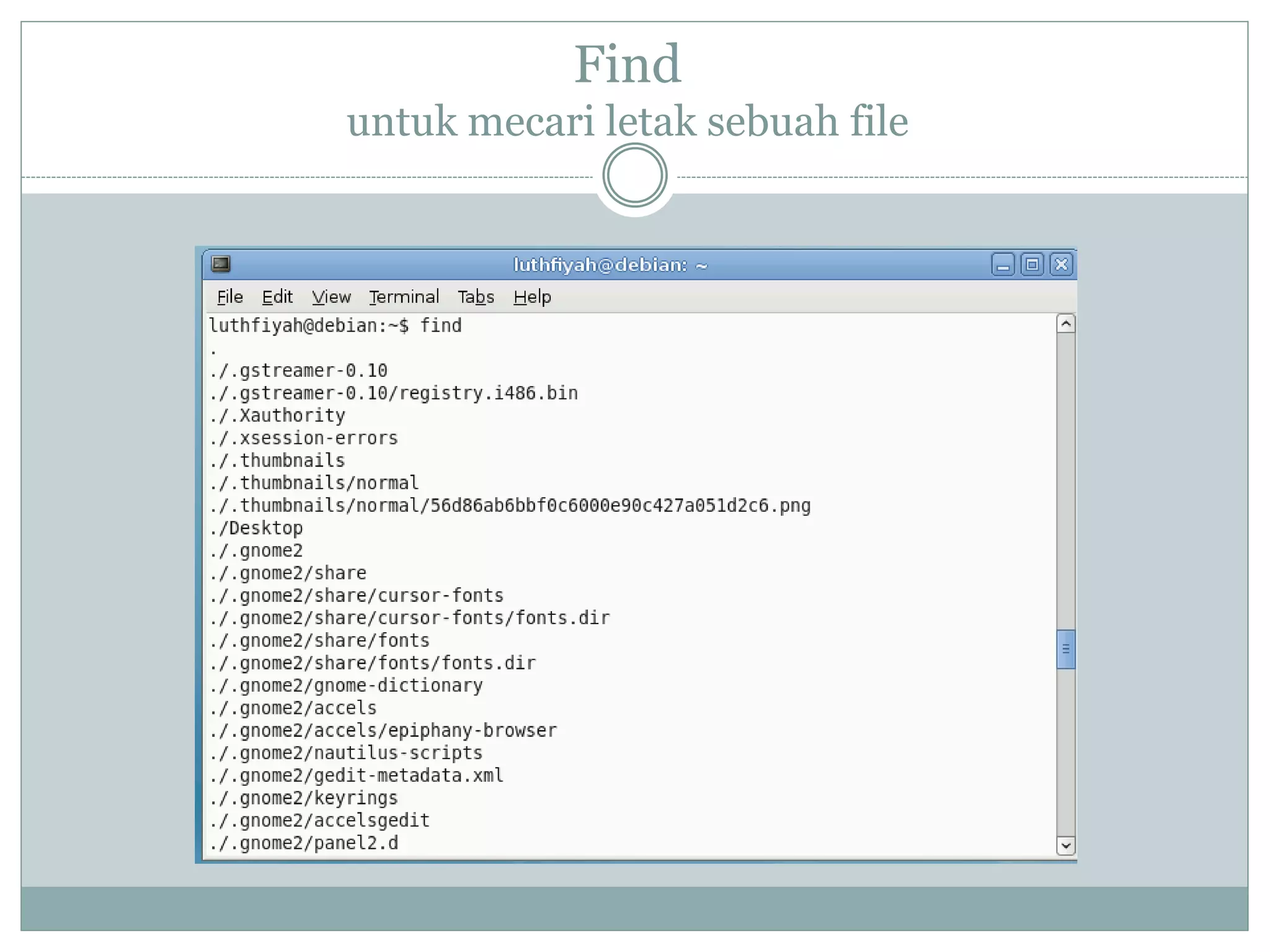
Task: Close the luthfiyah@debian terminal window
Action: pyautogui.click(x=1061, y=265)
